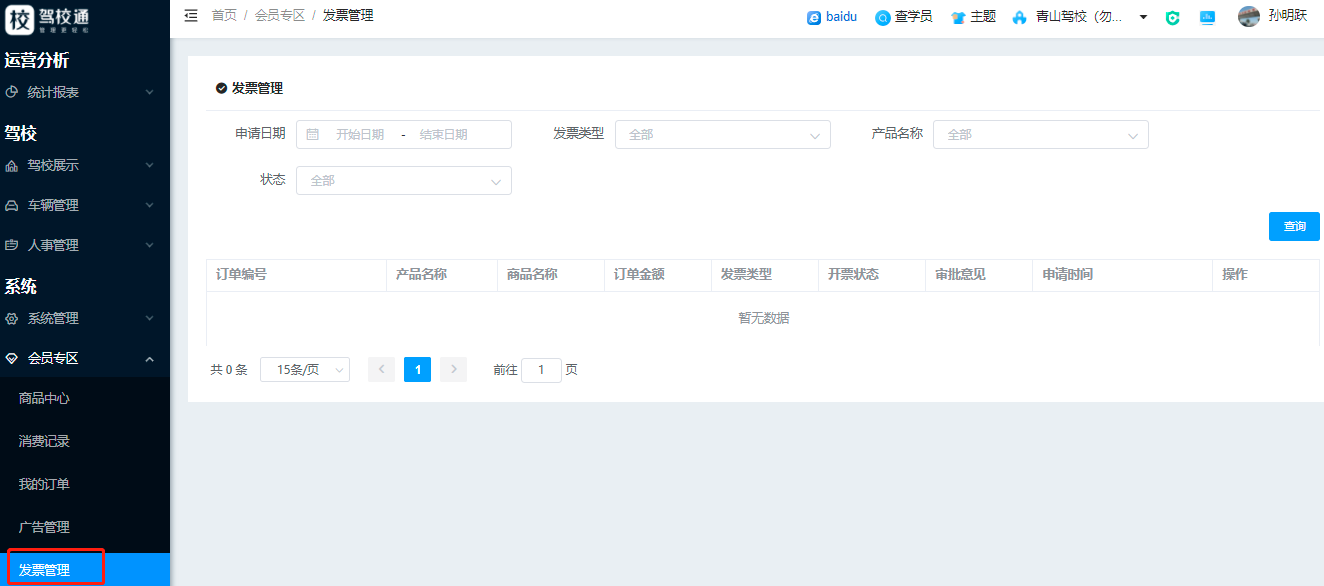Click the 会员专区 breadcrumb
1324x586 pixels.
click(280, 16)
